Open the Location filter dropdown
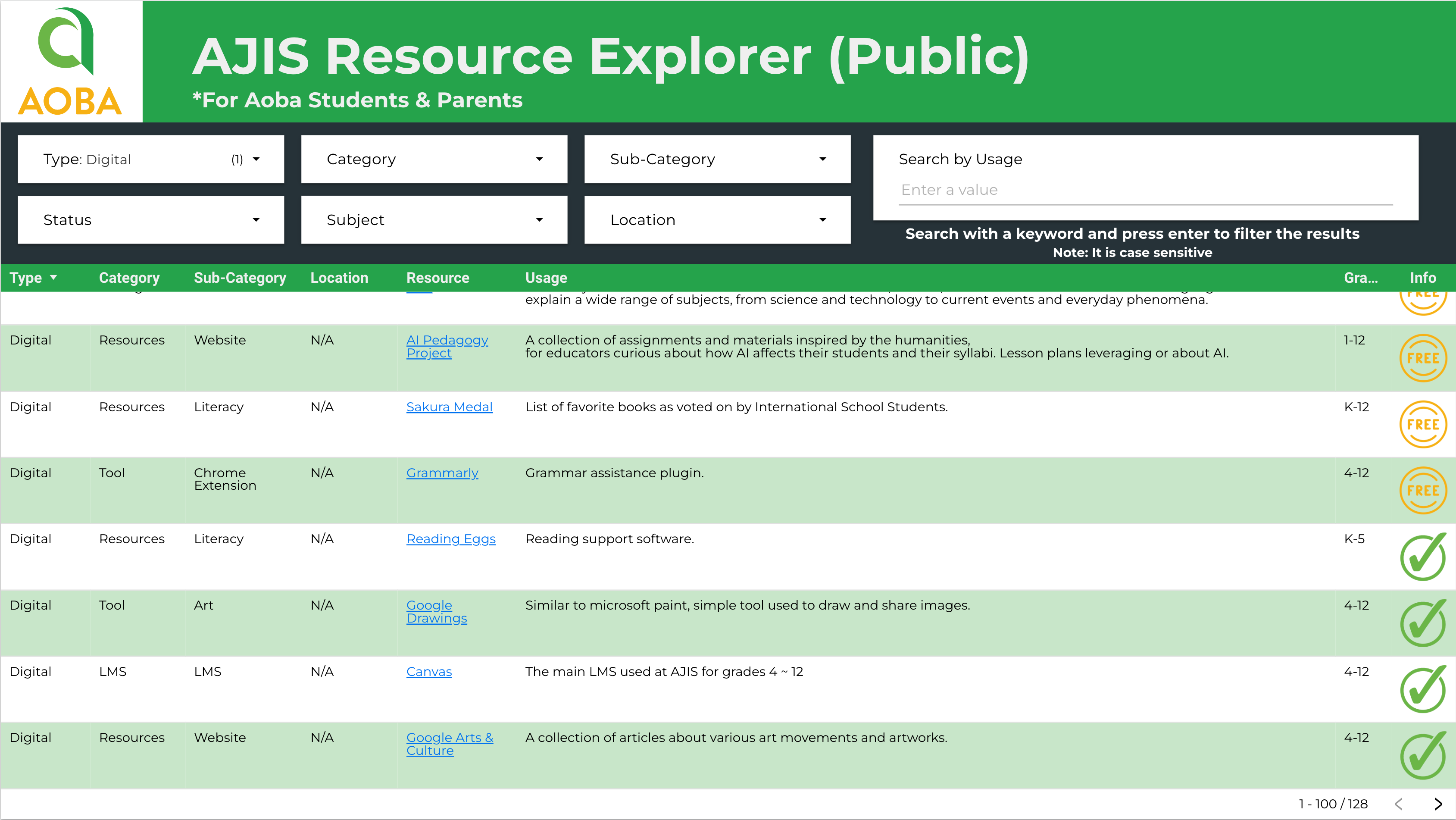The width and height of the screenshot is (1456, 820). pos(717,220)
